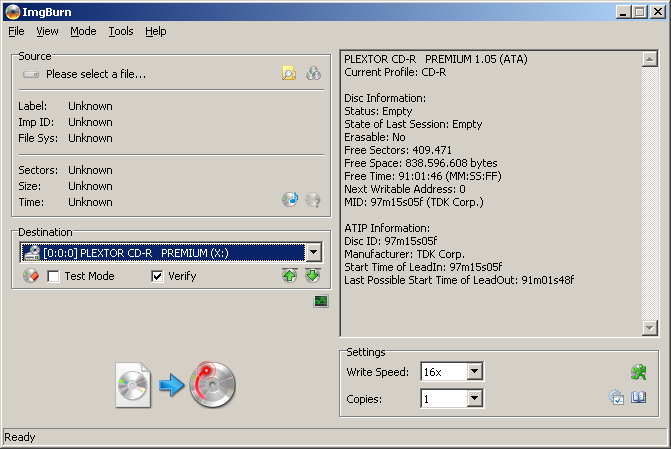The image size is (671, 449).
Task: Uncheck the Verify checkbox
Action: tap(157, 277)
